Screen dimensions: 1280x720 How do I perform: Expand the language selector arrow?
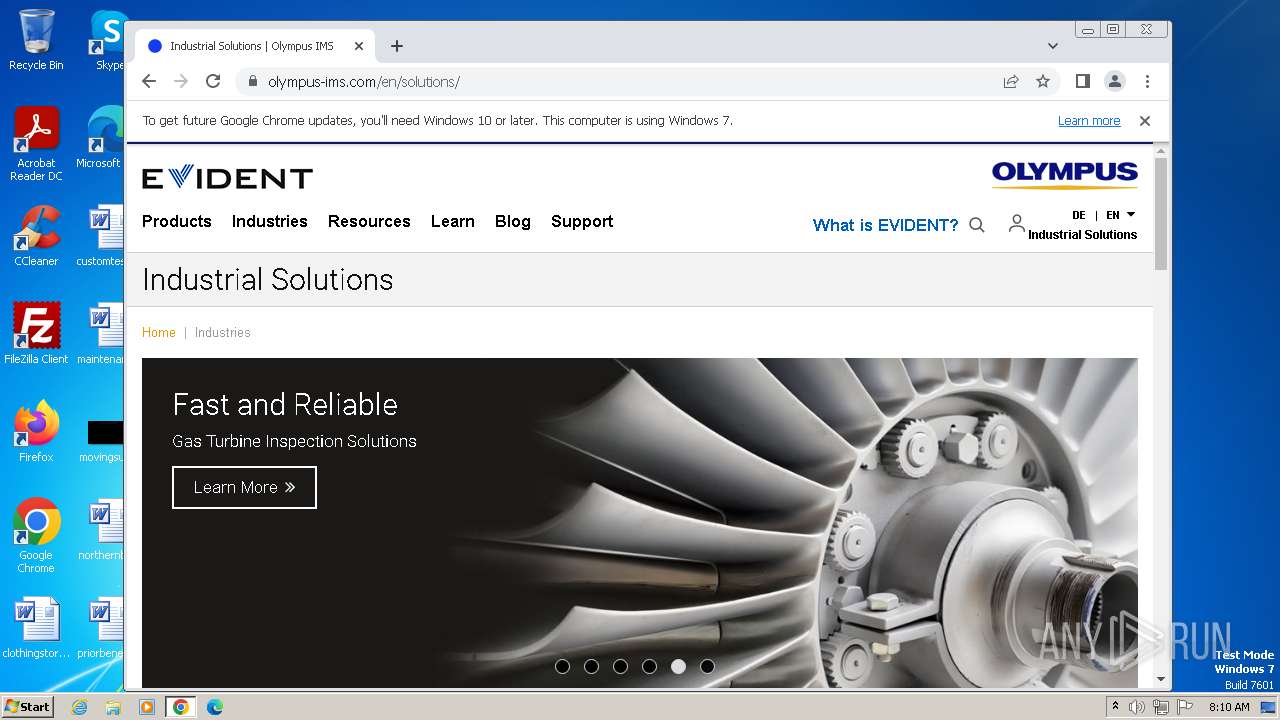[x=1131, y=214]
